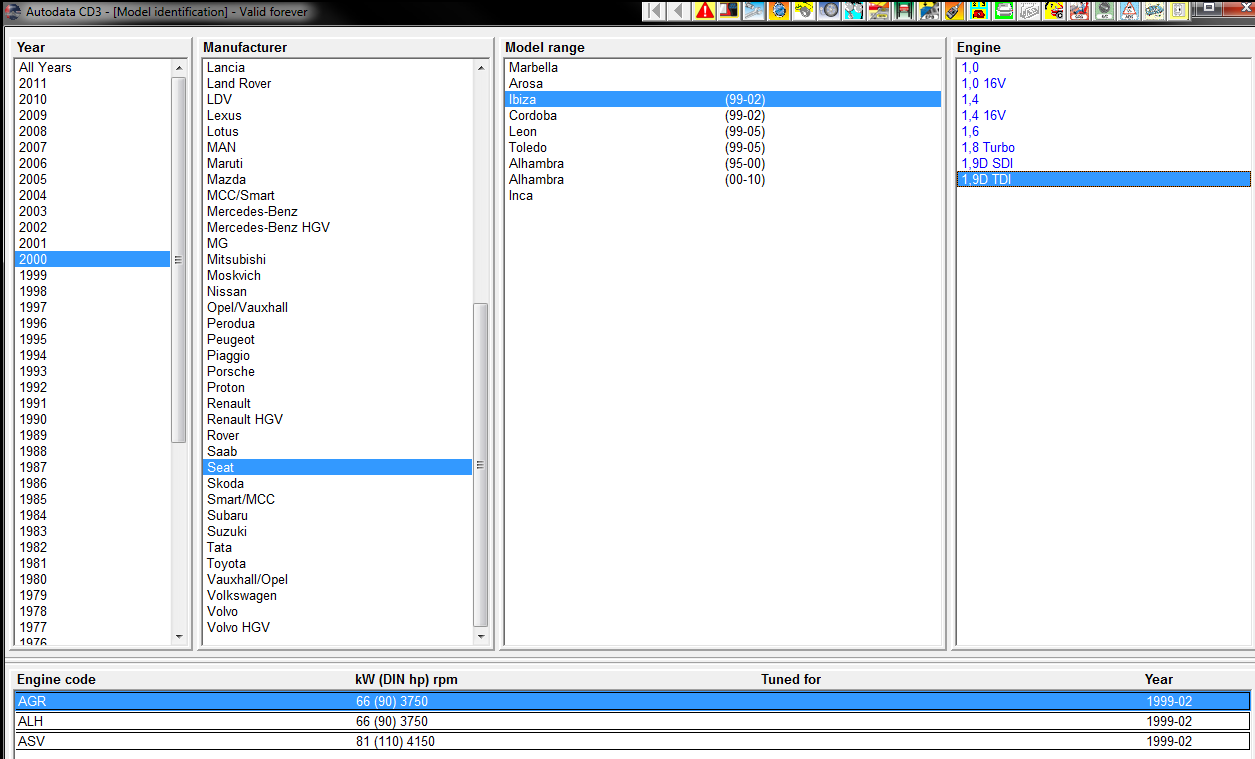Open the red warning triangle icon
The height and width of the screenshot is (759, 1255).
705,10
